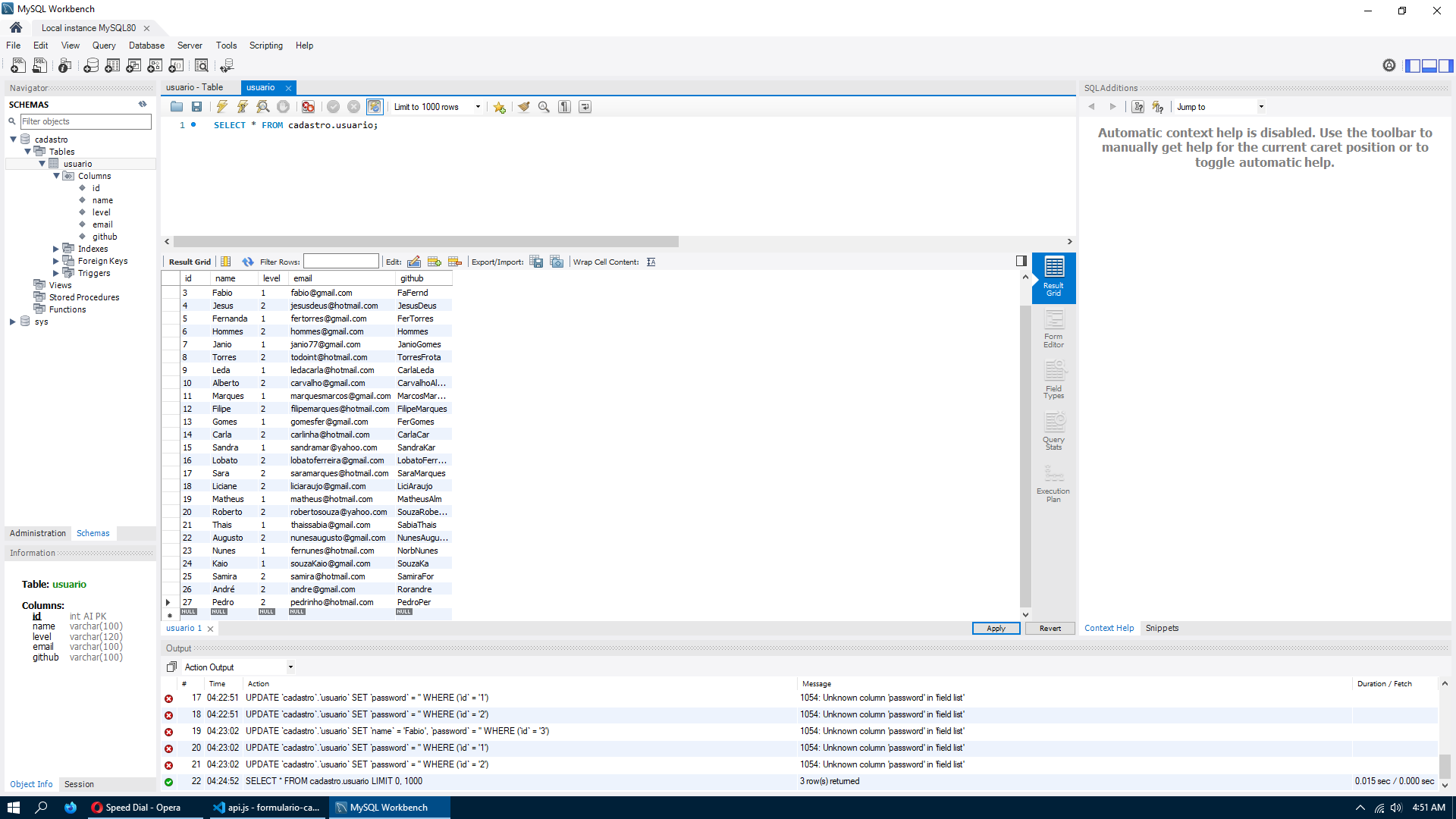Open the Field Types panel
Viewport: 1456px width, 819px height.
[1053, 380]
